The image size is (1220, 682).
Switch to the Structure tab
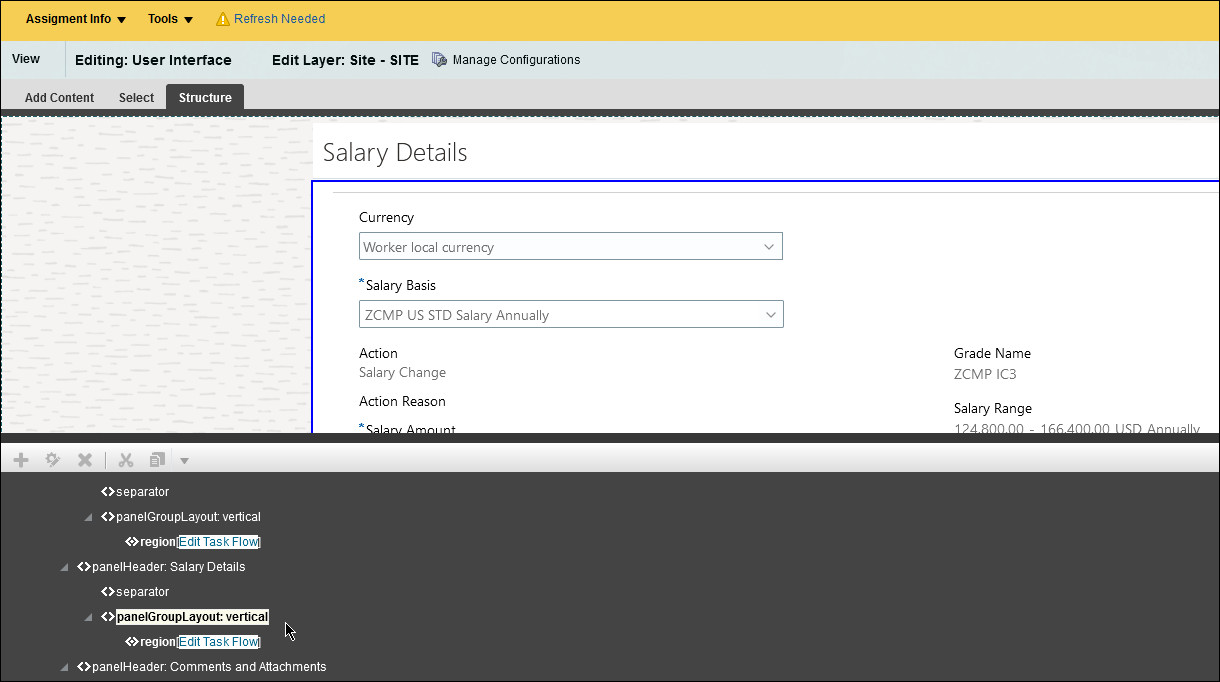point(205,97)
